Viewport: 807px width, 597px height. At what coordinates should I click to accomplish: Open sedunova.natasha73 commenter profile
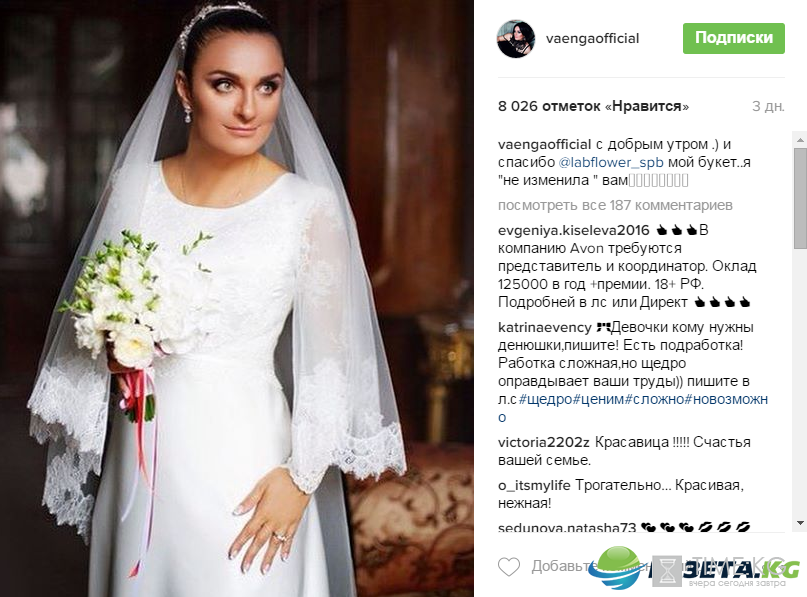point(567,528)
